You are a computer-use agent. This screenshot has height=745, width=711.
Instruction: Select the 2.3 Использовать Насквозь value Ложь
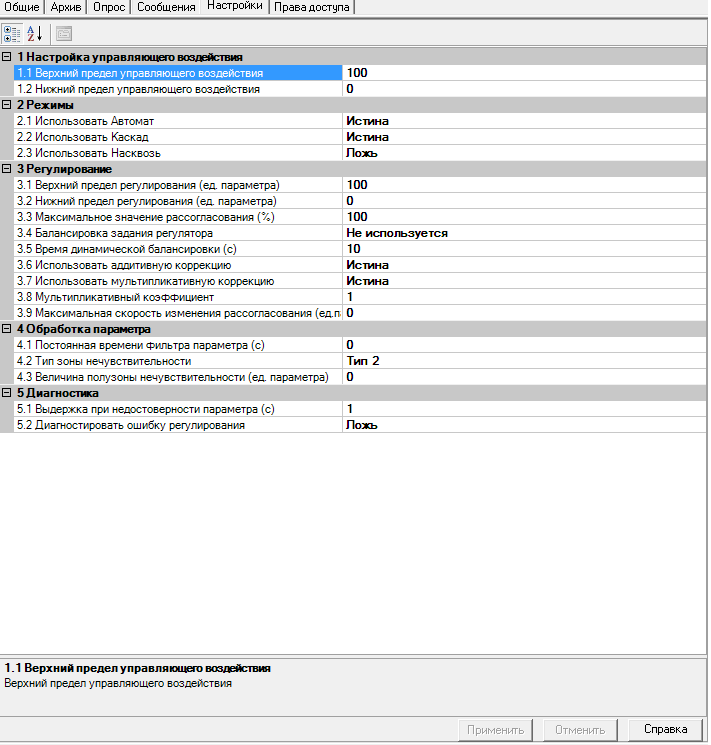[x=524, y=153]
